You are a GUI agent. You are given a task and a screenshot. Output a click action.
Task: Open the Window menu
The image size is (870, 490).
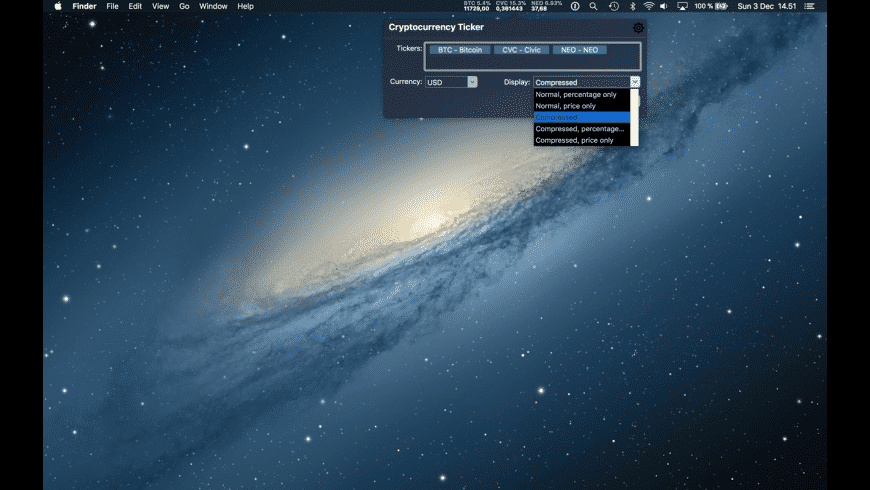[x=213, y=6]
